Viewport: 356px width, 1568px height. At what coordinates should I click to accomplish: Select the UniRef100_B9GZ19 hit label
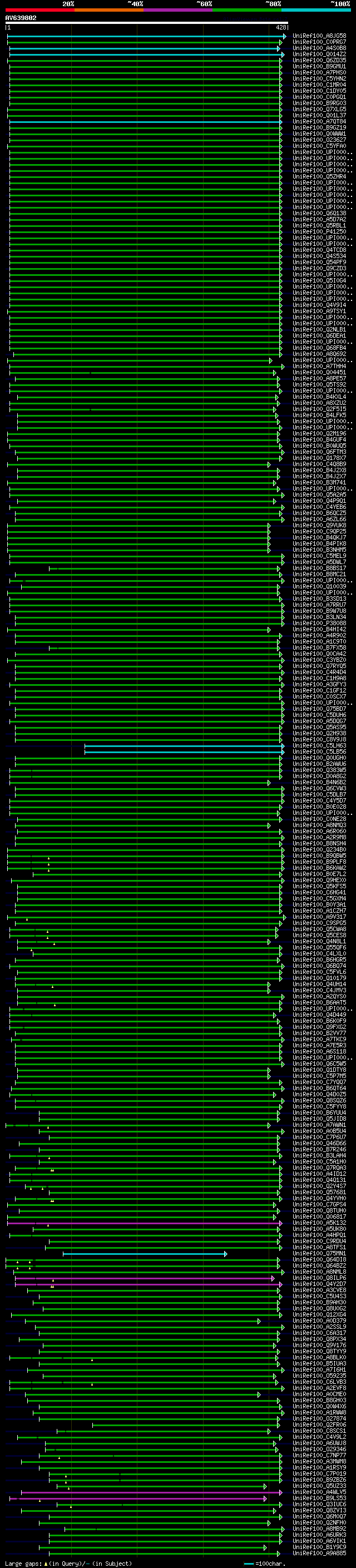(x=319, y=127)
